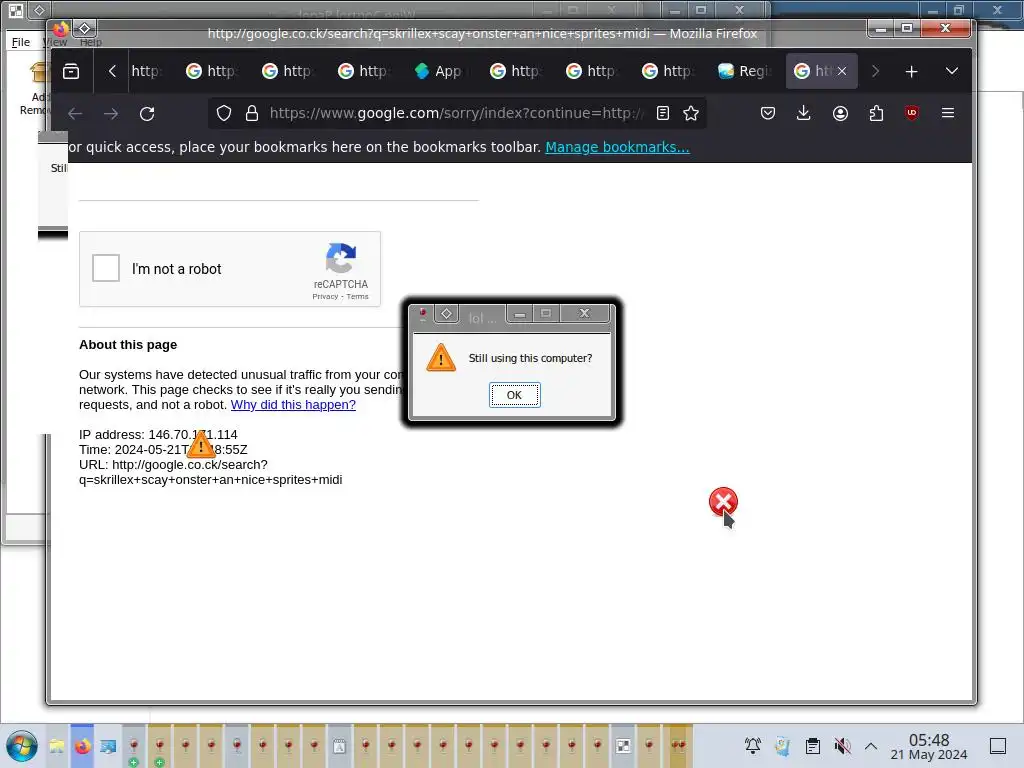
Task: Select the wine glass icon in the dialog title bar
Action: (x=423, y=314)
